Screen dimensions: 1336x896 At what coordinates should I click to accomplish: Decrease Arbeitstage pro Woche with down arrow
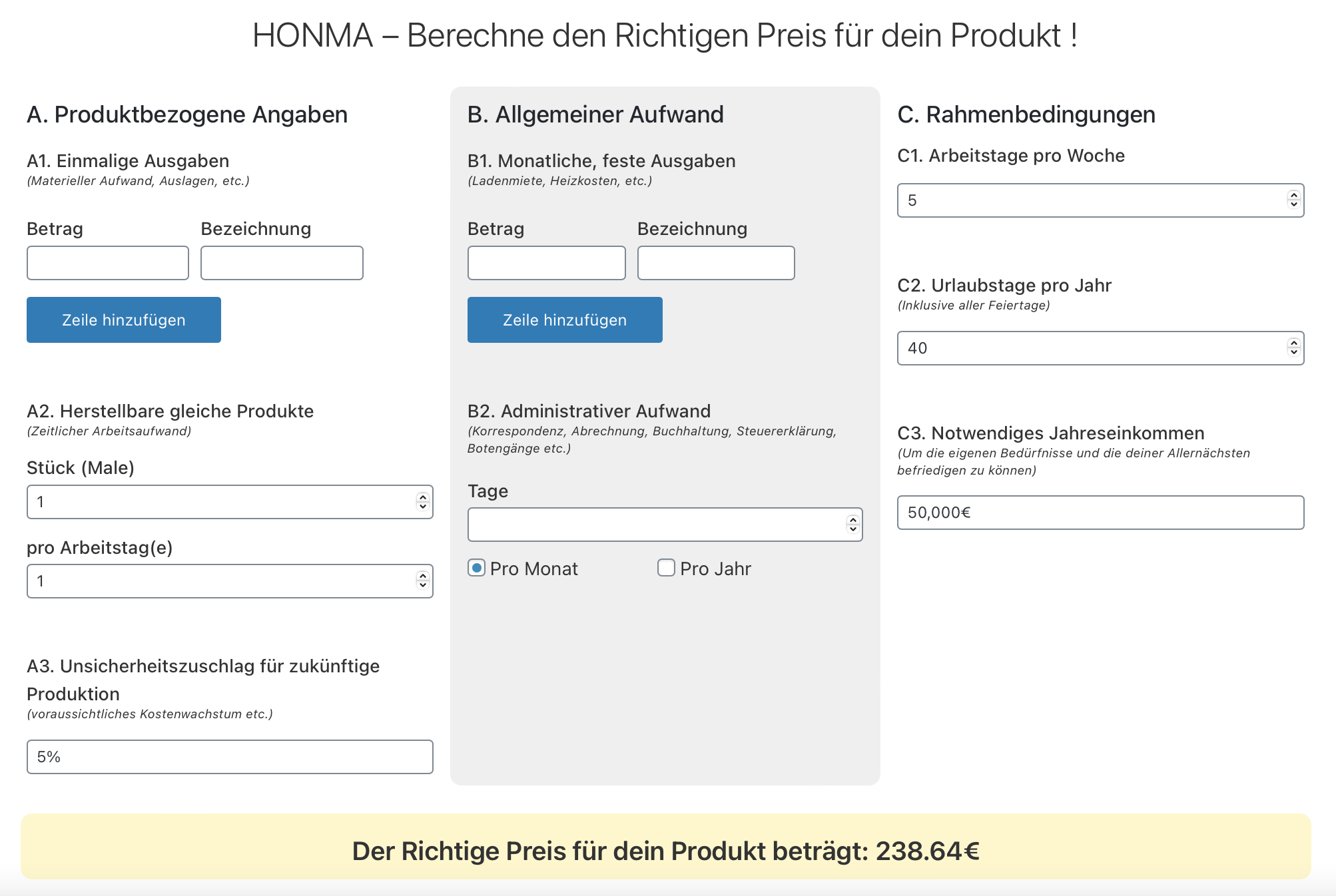[1293, 204]
